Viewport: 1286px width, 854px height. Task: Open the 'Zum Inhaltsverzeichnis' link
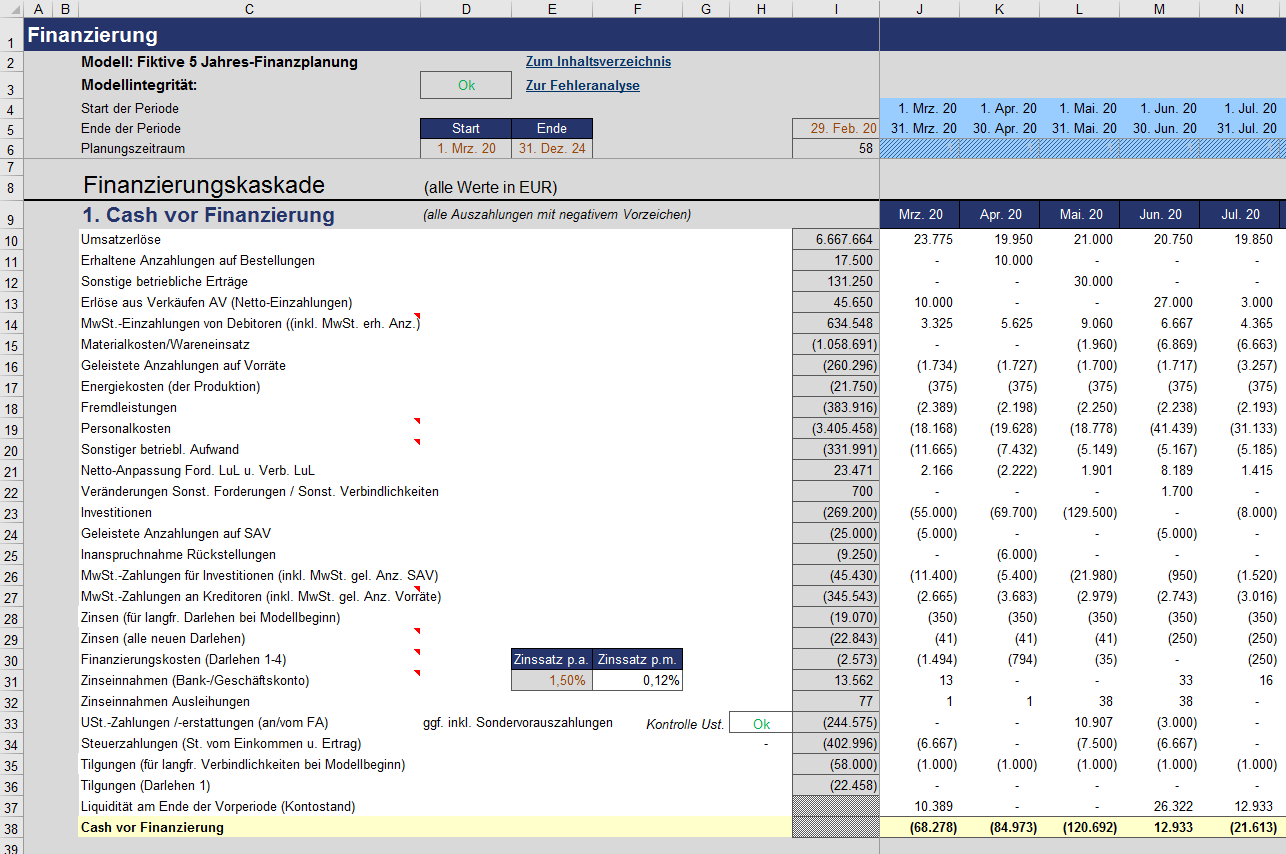(x=598, y=62)
